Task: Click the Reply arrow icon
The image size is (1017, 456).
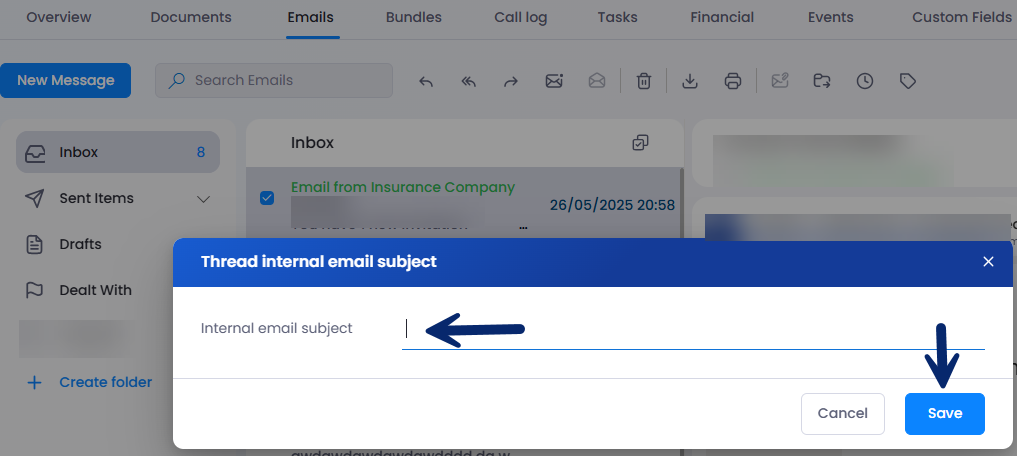Action: coord(426,81)
